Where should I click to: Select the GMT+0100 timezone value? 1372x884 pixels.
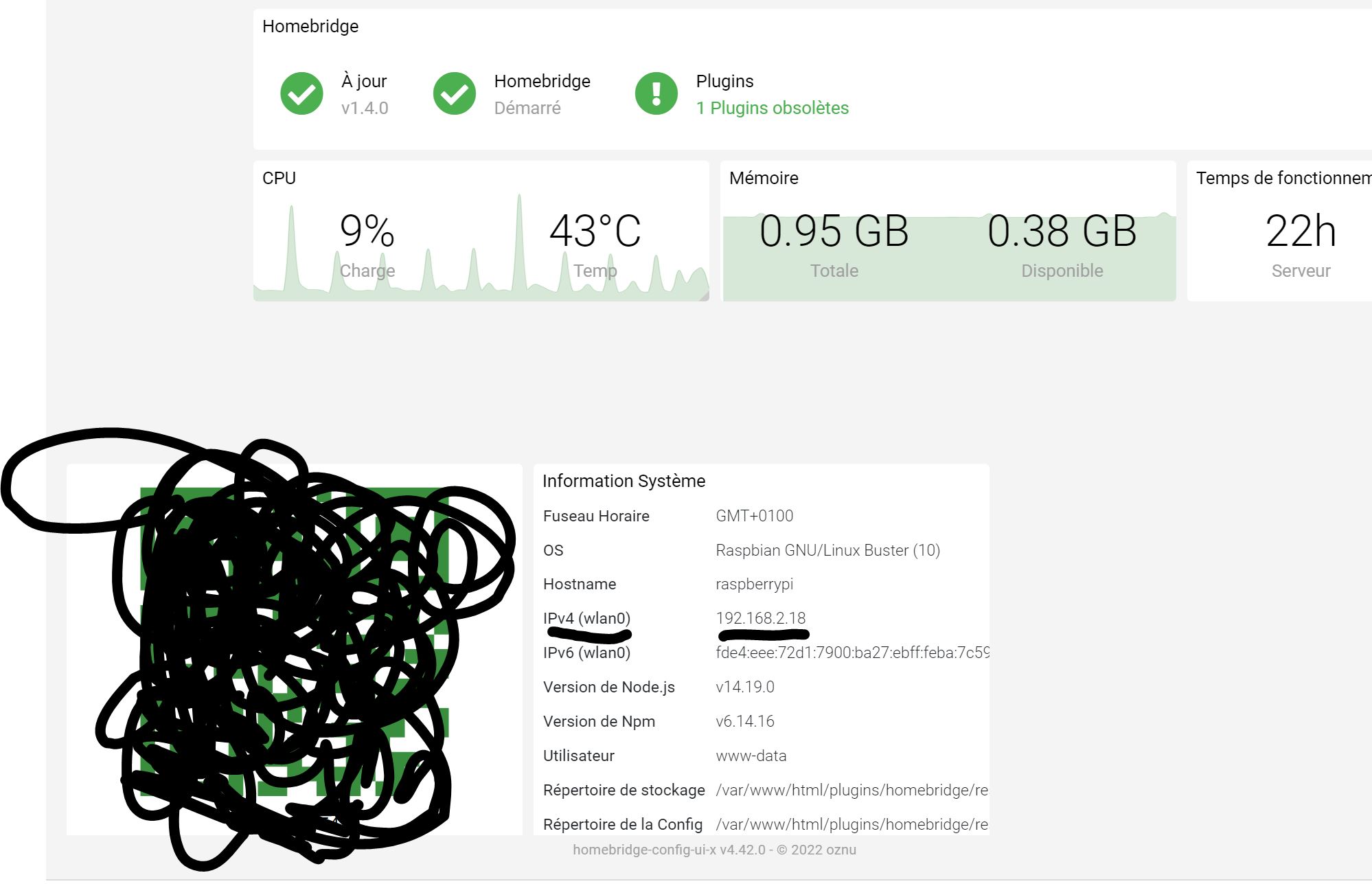754,516
